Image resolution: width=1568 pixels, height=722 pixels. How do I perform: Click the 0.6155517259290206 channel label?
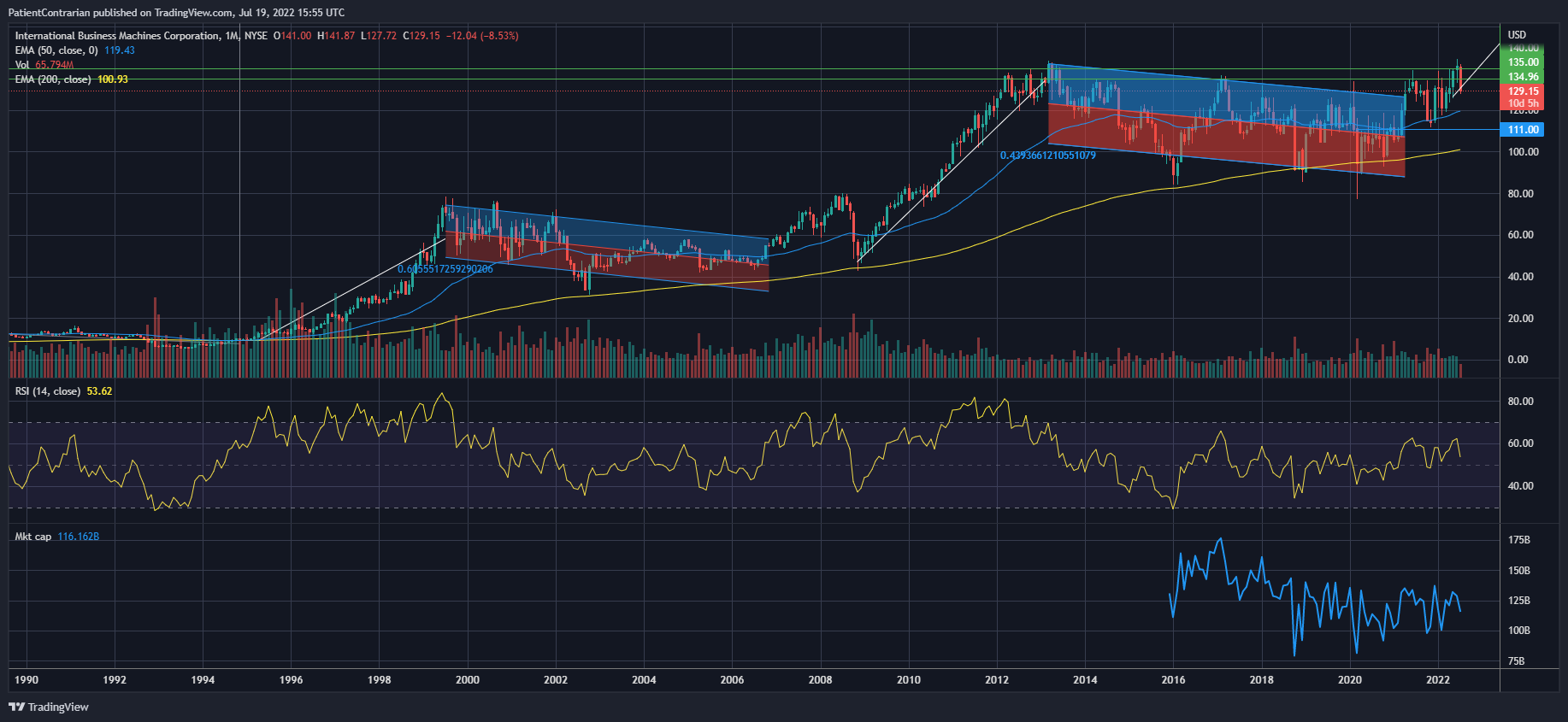click(x=445, y=269)
